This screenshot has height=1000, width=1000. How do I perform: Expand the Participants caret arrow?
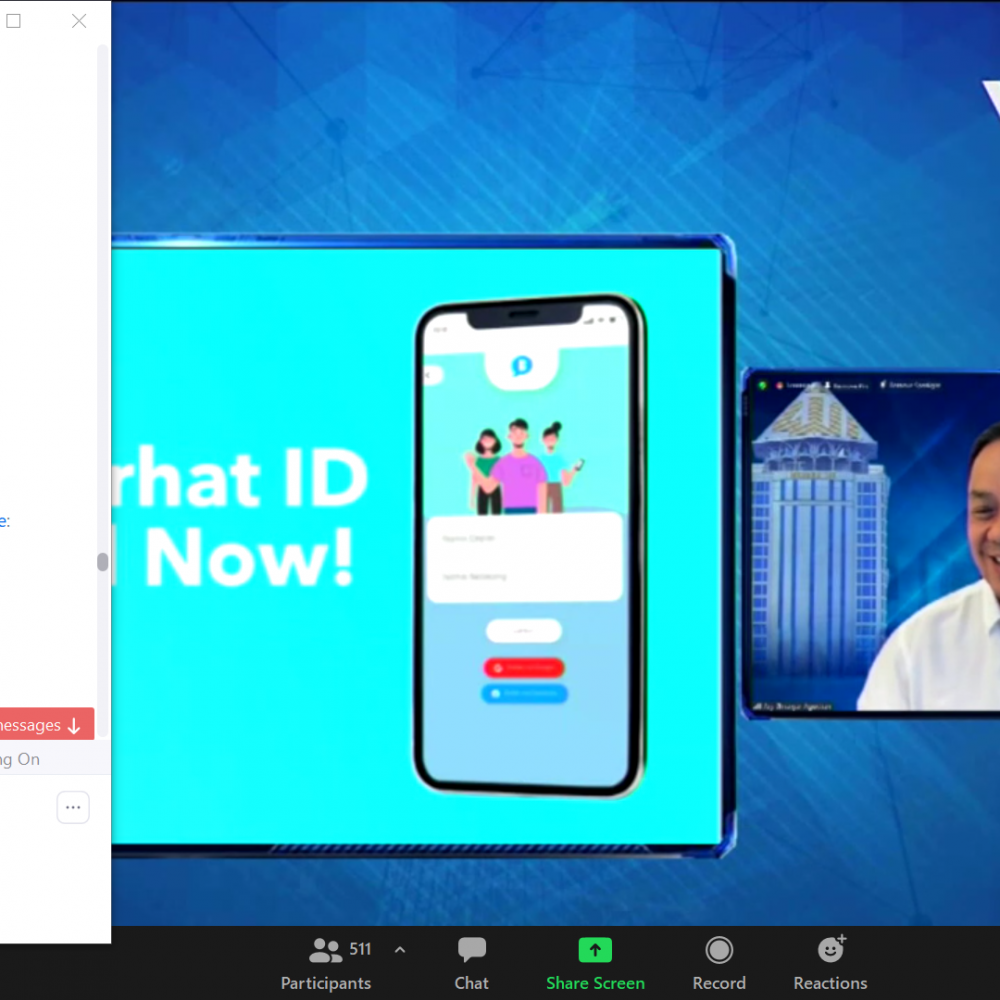coord(400,950)
